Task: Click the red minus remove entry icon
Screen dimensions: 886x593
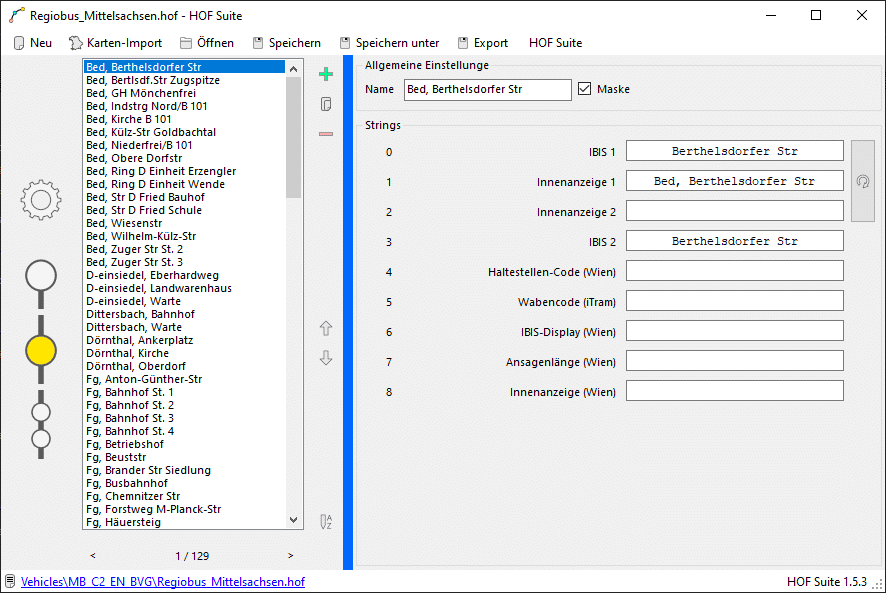Action: coord(325,134)
